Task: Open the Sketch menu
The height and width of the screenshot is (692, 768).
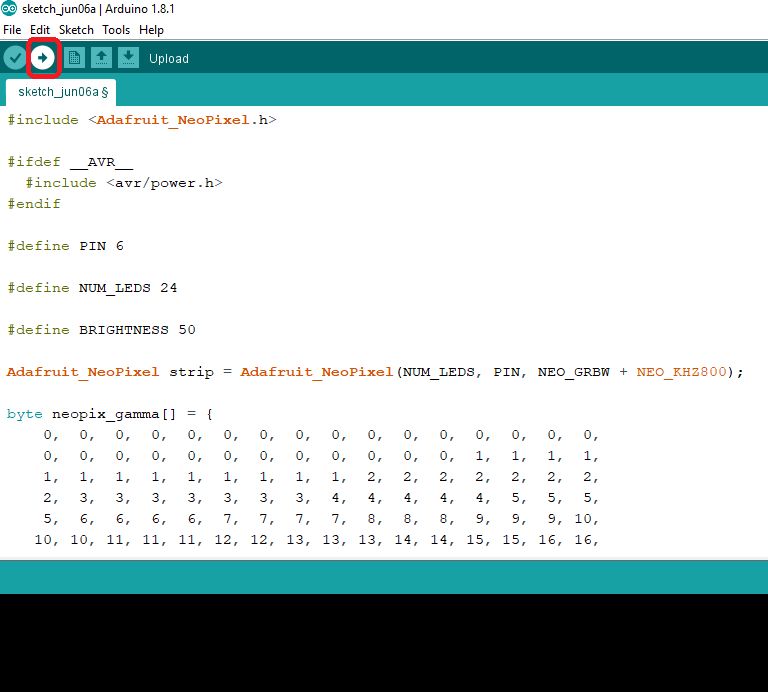Action: (76, 30)
